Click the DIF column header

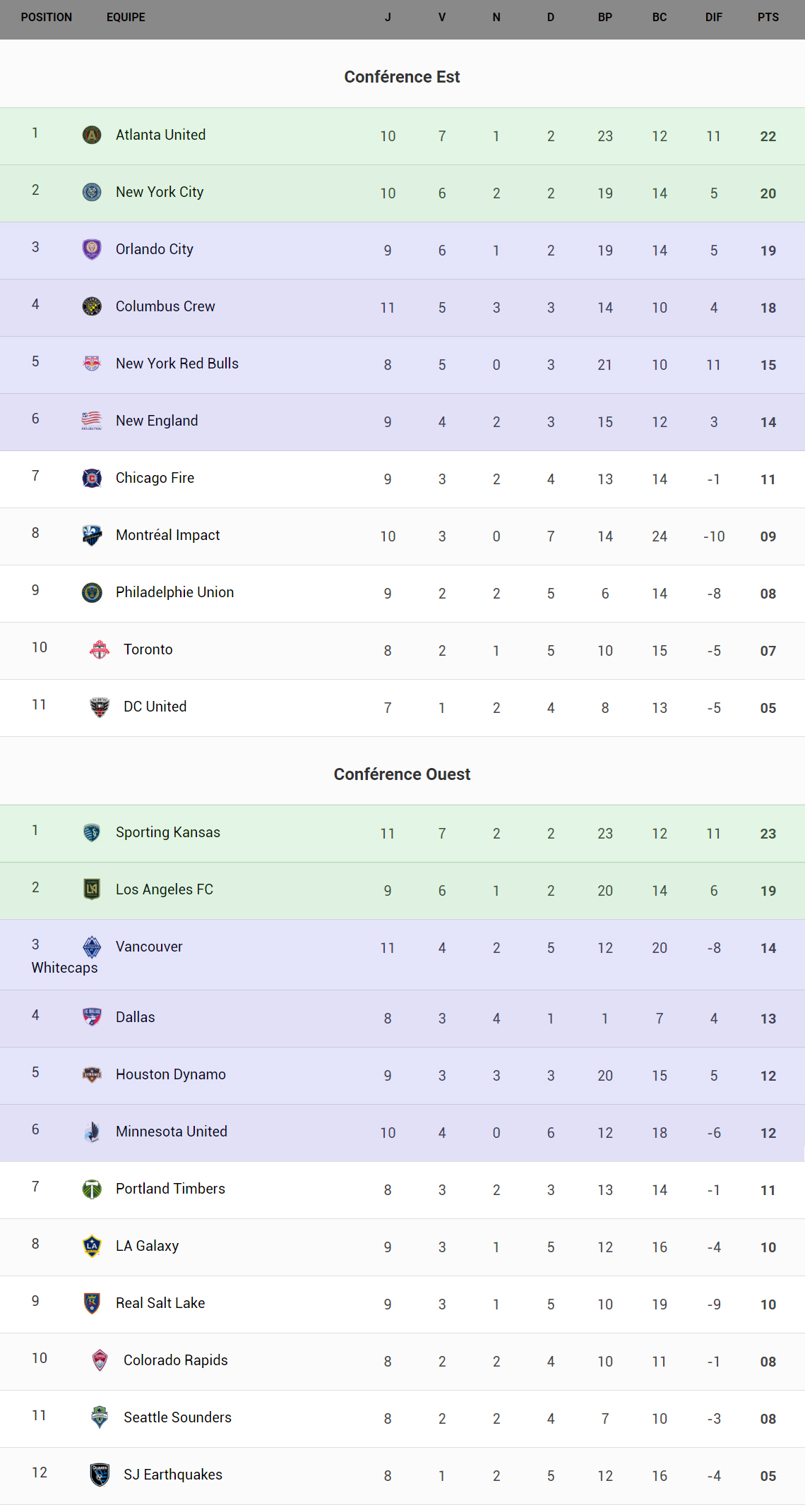click(714, 17)
